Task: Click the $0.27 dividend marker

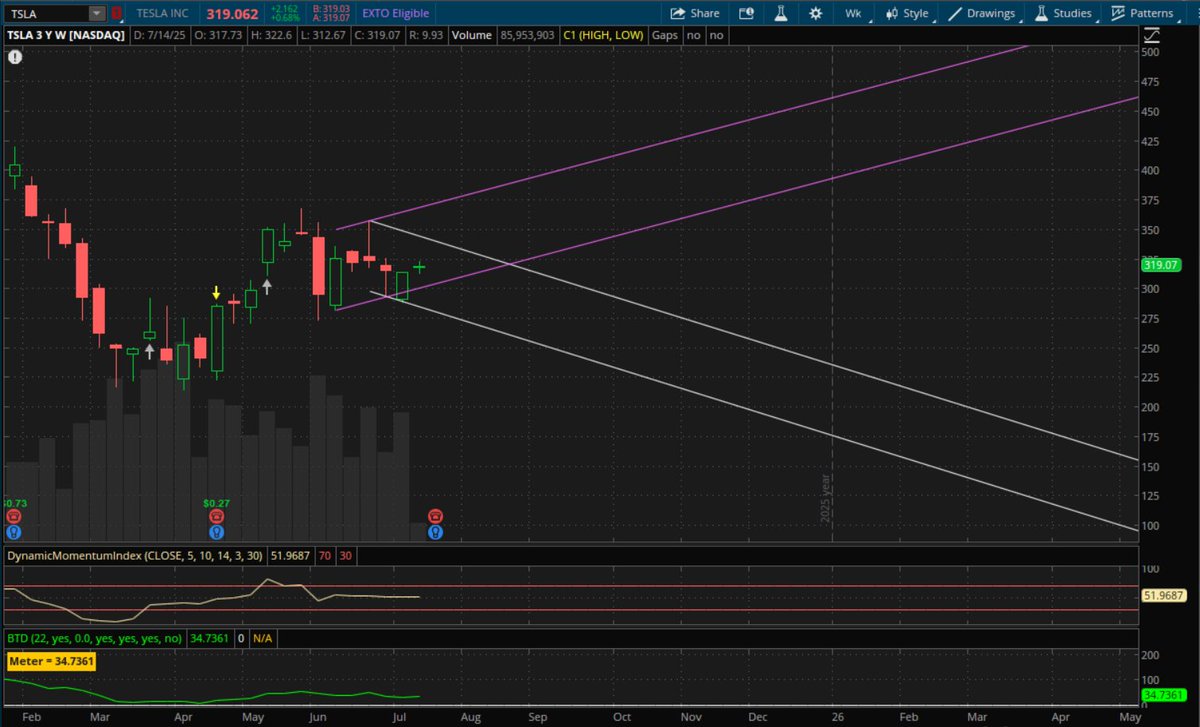Action: (x=216, y=502)
